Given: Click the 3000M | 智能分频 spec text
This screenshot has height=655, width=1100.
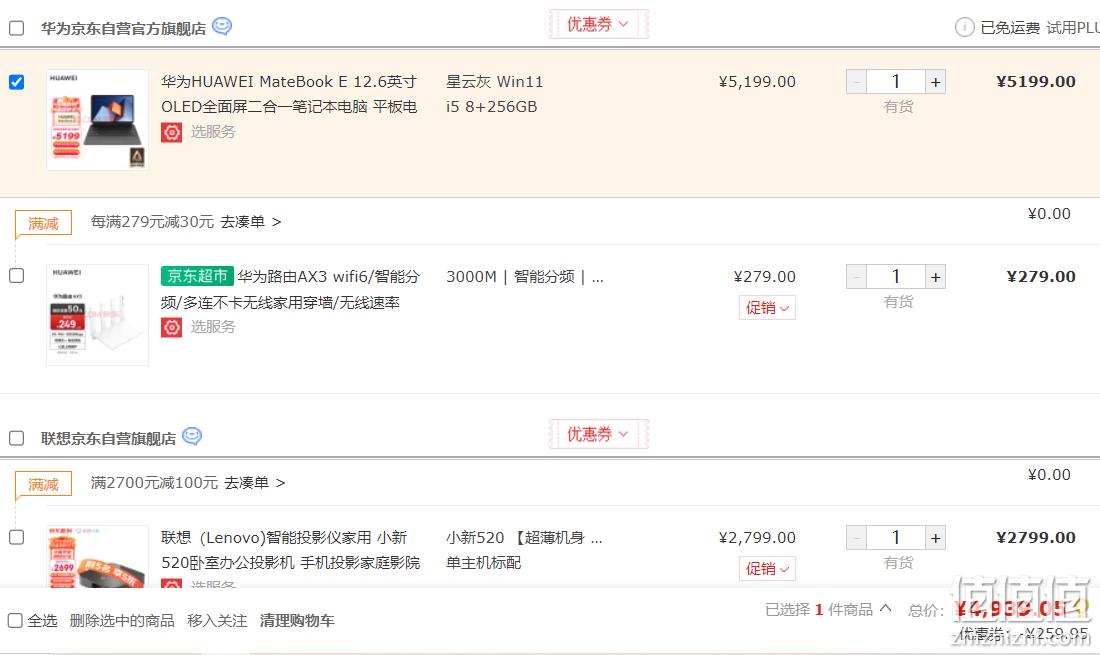Looking at the screenshot, I should [525, 276].
